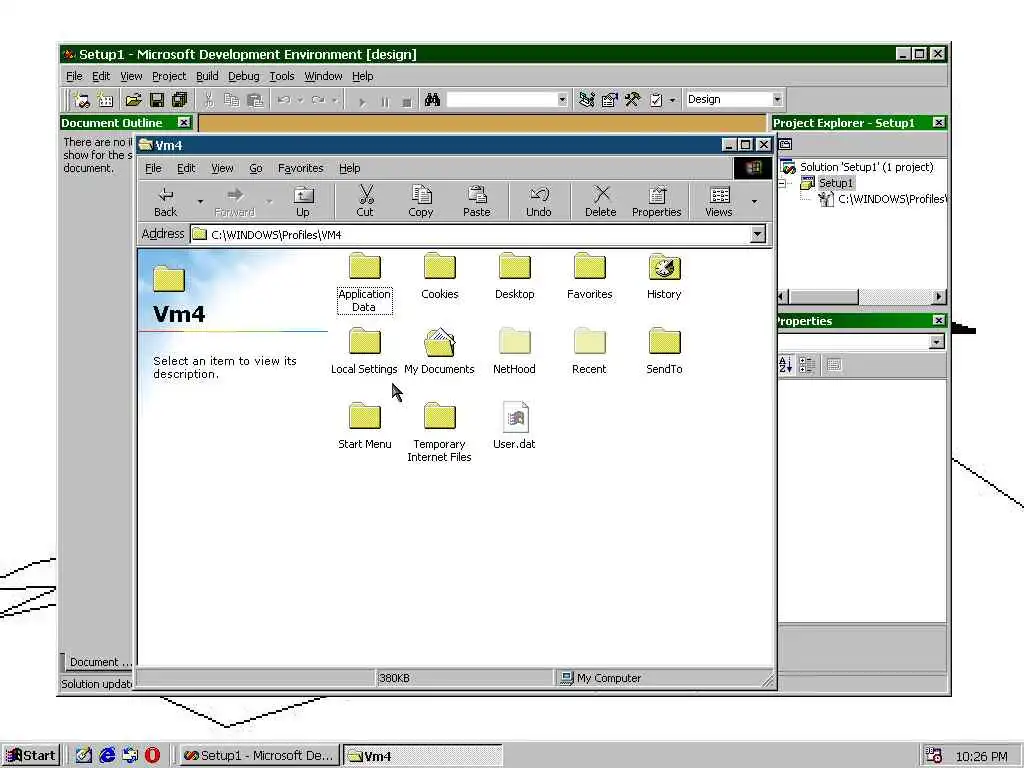Image resolution: width=1024 pixels, height=768 pixels.
Task: Open Properties Window toolbar icon
Action: [609, 100]
